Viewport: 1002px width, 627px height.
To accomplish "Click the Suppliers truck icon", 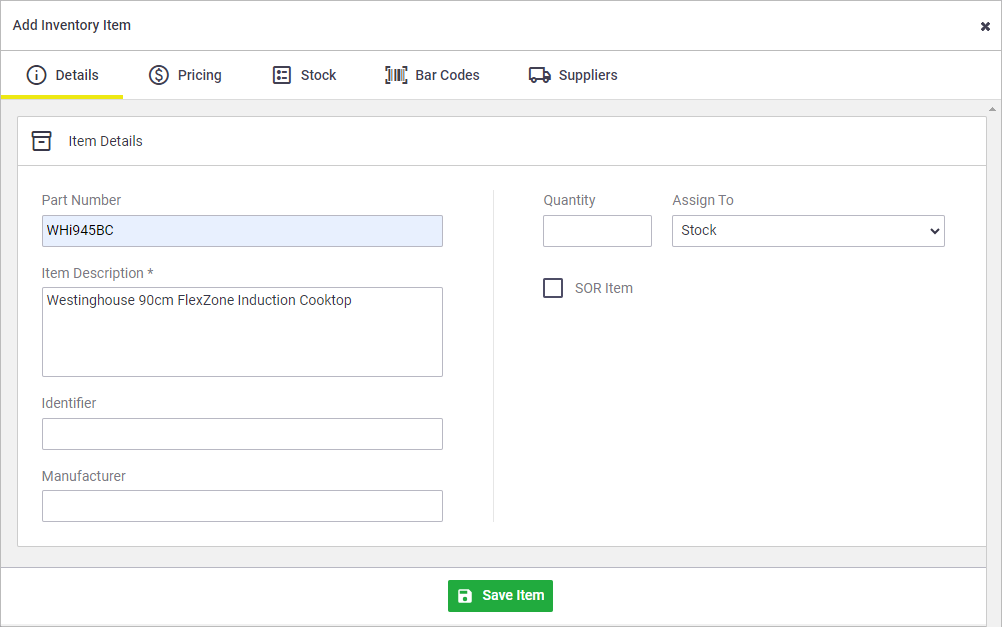I will (539, 75).
